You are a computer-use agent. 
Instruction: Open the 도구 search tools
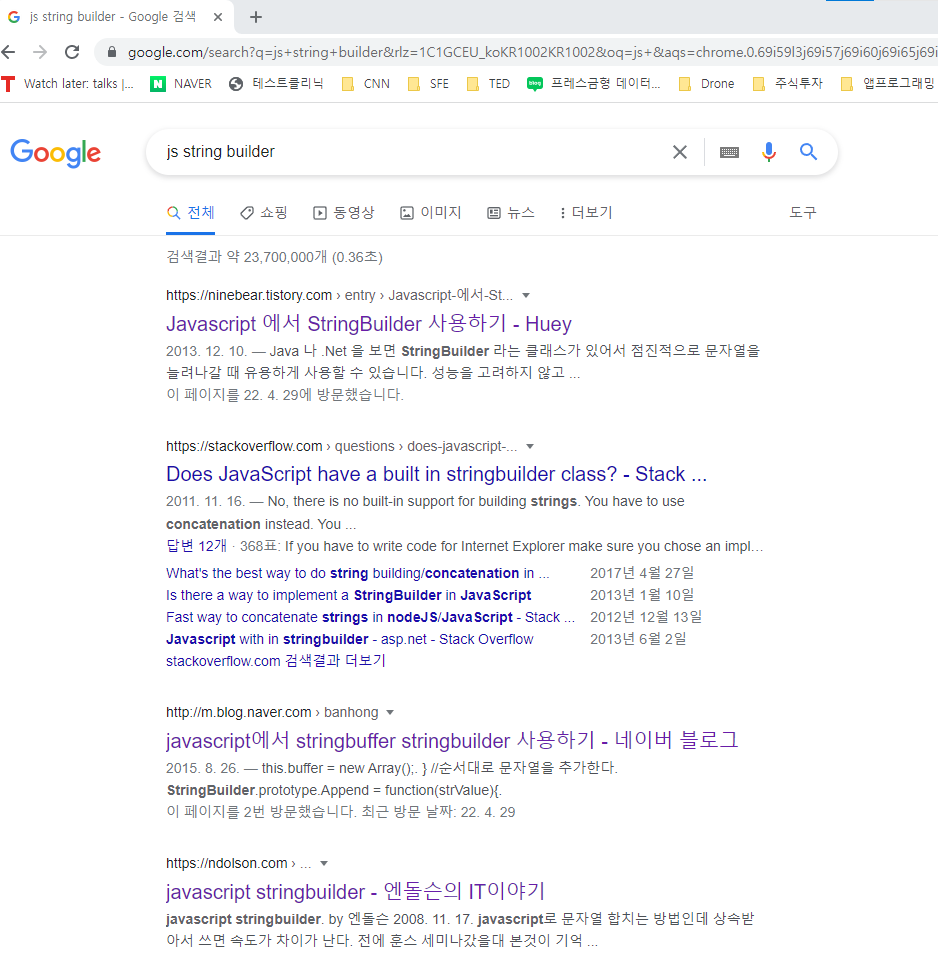click(802, 213)
